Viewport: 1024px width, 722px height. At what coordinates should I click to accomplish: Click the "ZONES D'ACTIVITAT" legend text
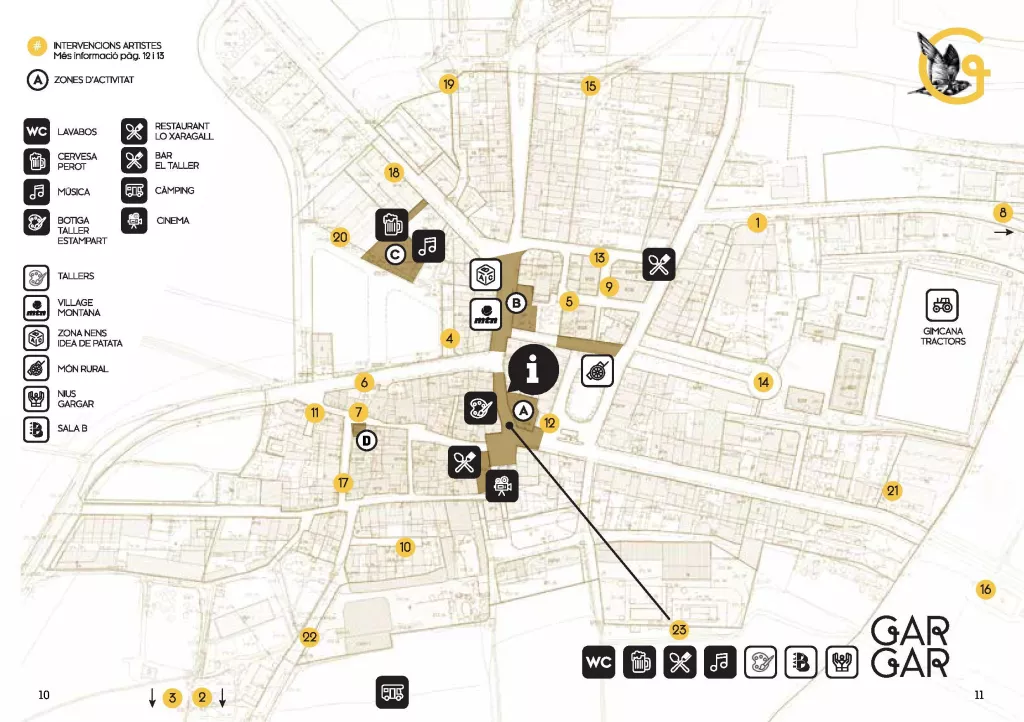click(x=94, y=80)
